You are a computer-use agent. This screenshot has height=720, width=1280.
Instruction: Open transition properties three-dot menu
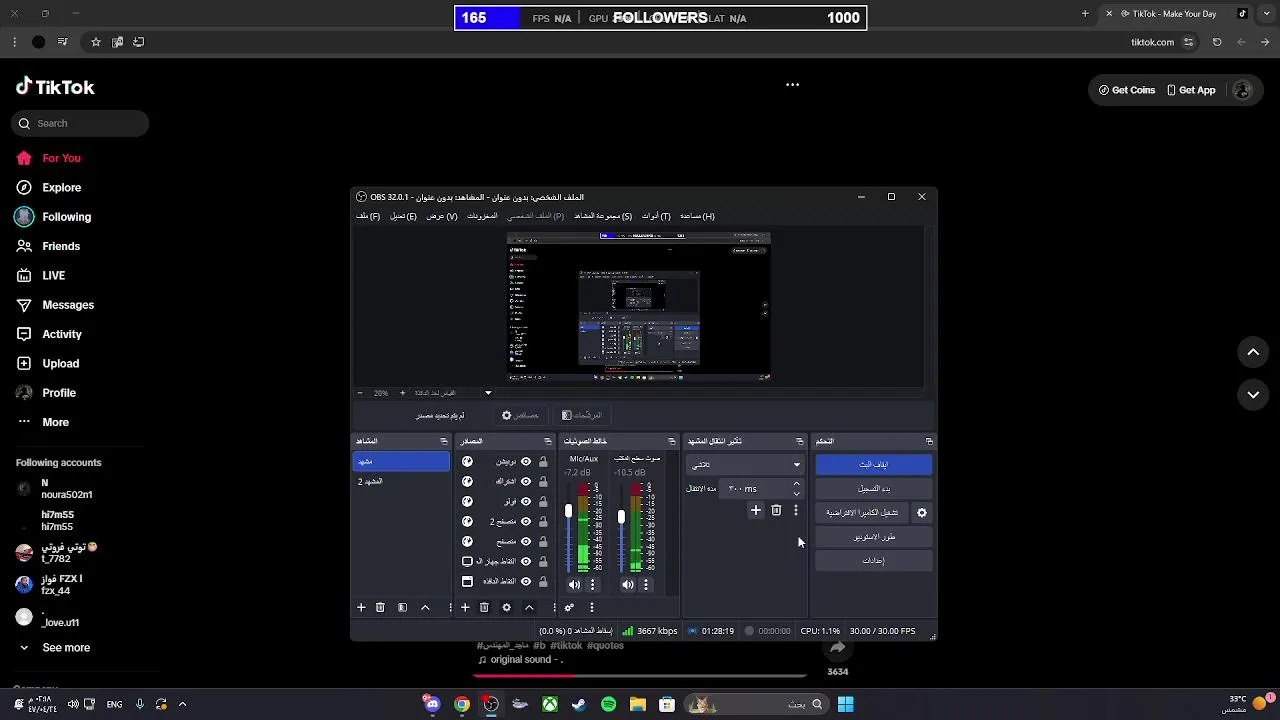pyautogui.click(x=796, y=510)
